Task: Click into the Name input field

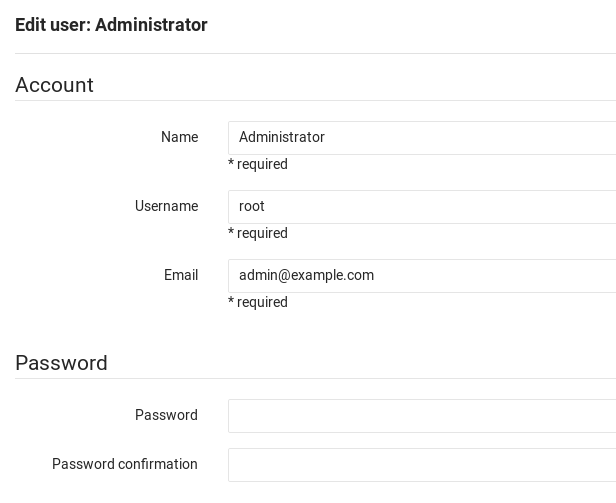Action: point(420,138)
